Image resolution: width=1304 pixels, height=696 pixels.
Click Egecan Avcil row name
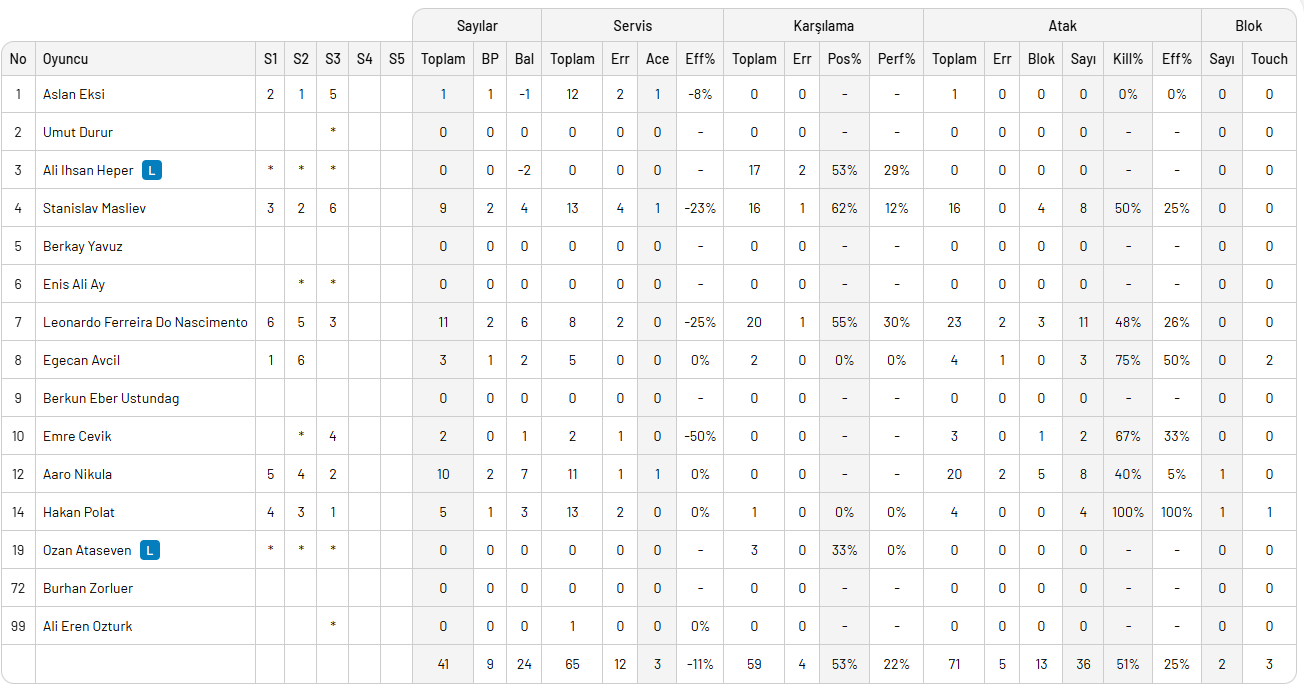pos(81,360)
